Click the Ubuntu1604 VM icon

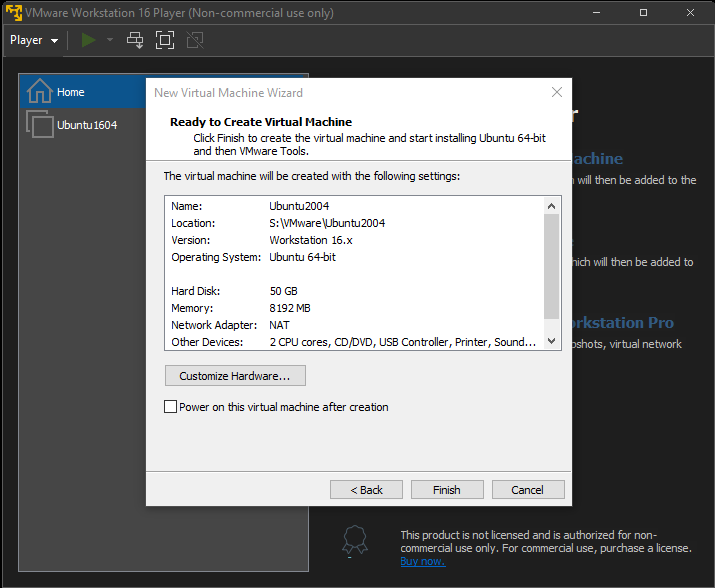[x=40, y=124]
